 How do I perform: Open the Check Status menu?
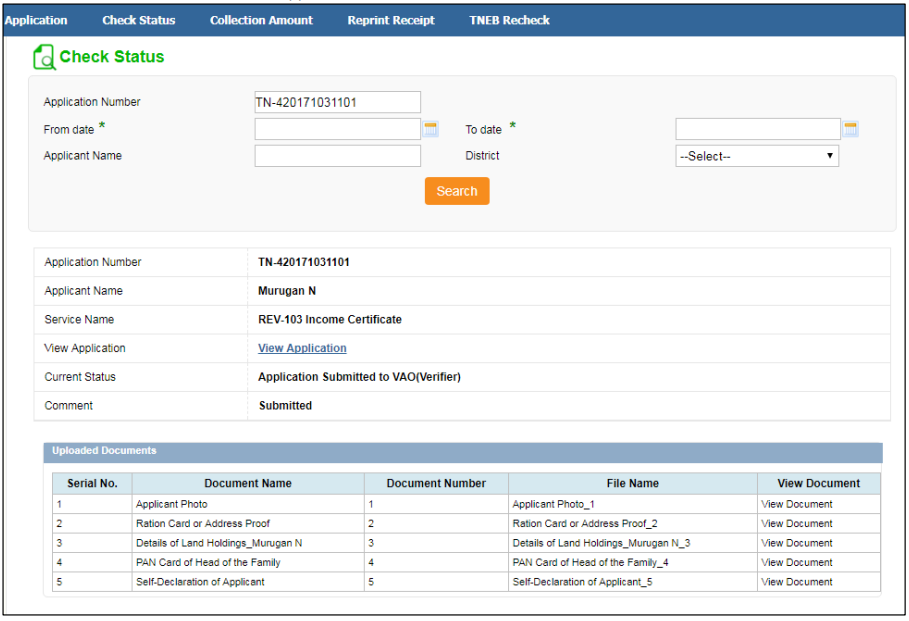click(139, 20)
